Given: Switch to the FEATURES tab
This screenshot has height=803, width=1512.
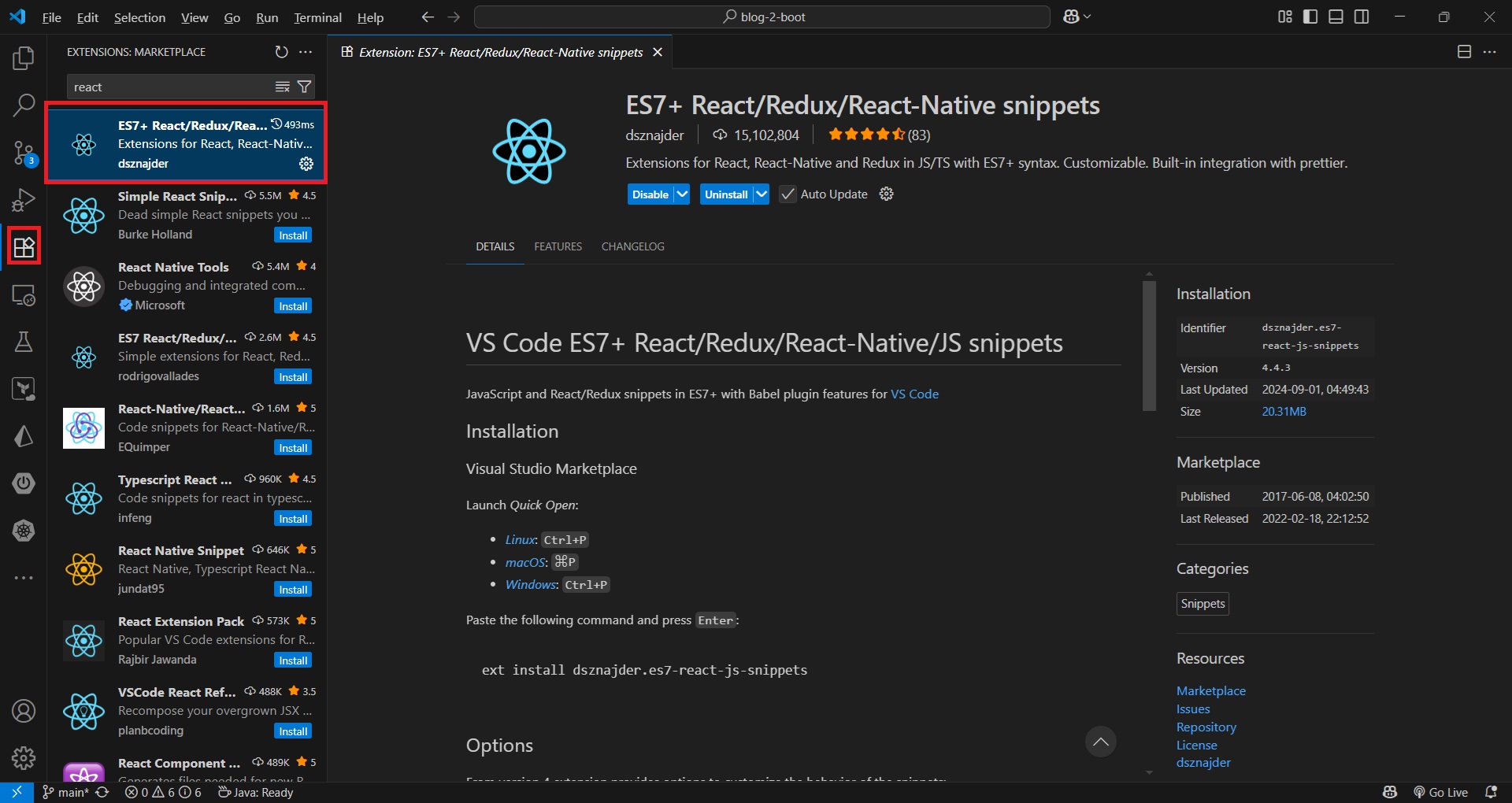Looking at the screenshot, I should [x=558, y=246].
